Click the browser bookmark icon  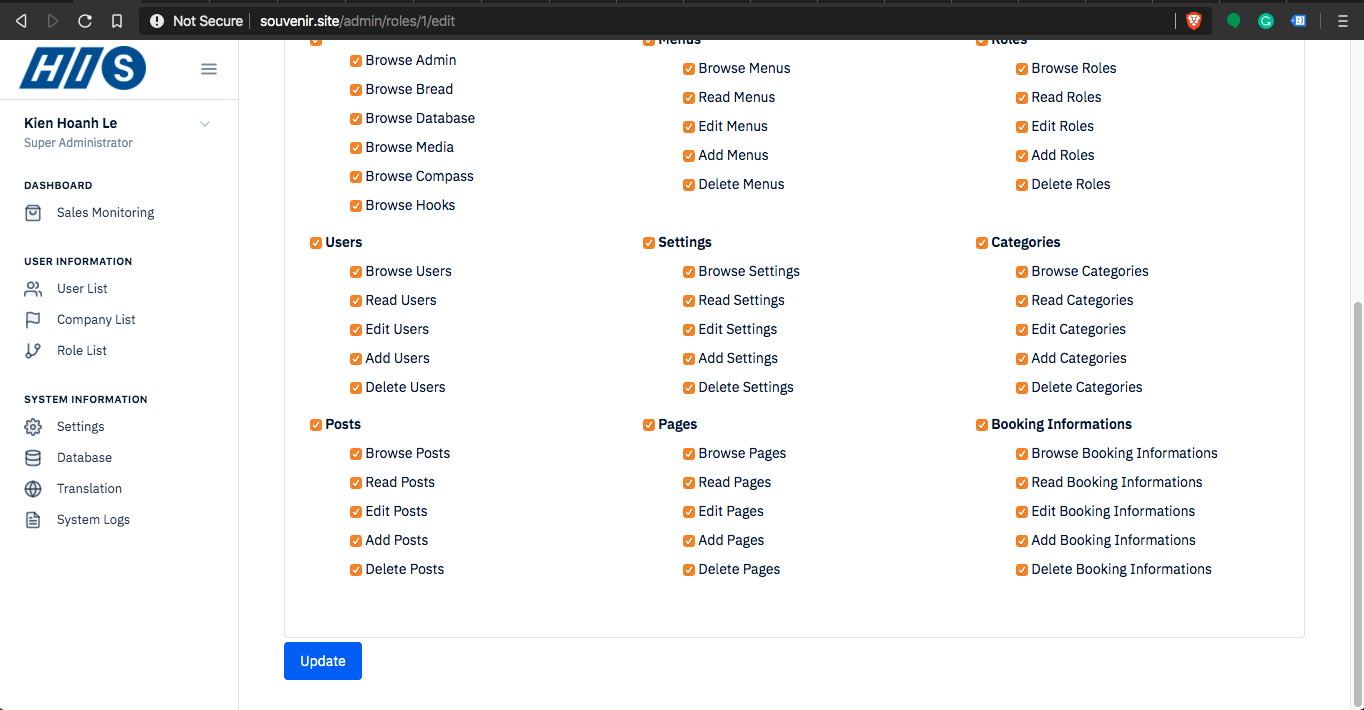point(117,20)
